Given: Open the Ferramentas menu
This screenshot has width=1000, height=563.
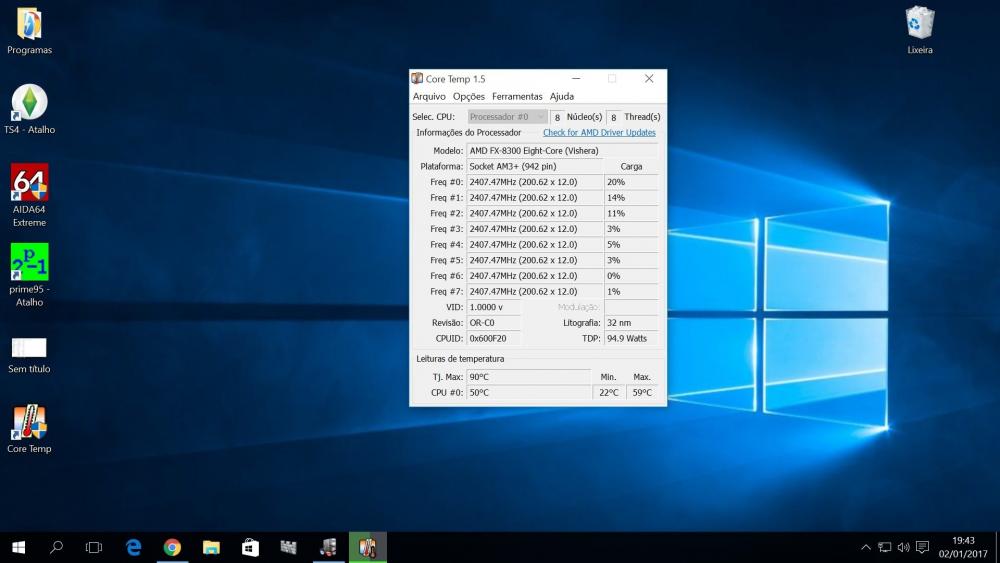Looking at the screenshot, I should [517, 97].
